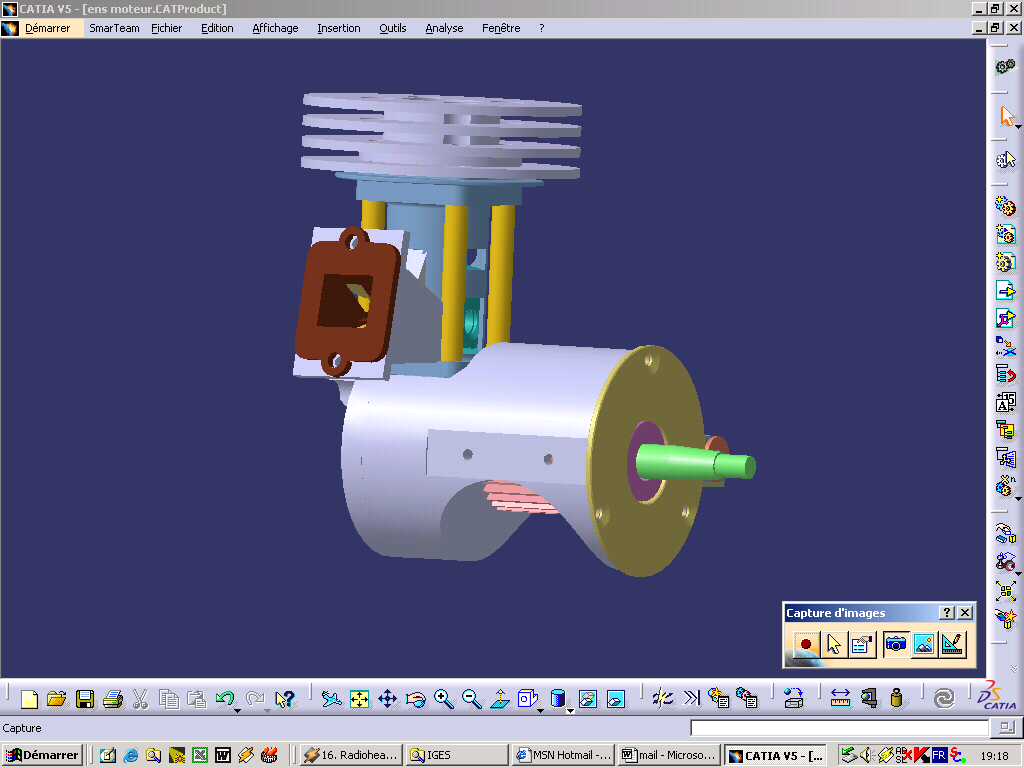
Task: Open the Analyse menu
Action: pos(444,28)
